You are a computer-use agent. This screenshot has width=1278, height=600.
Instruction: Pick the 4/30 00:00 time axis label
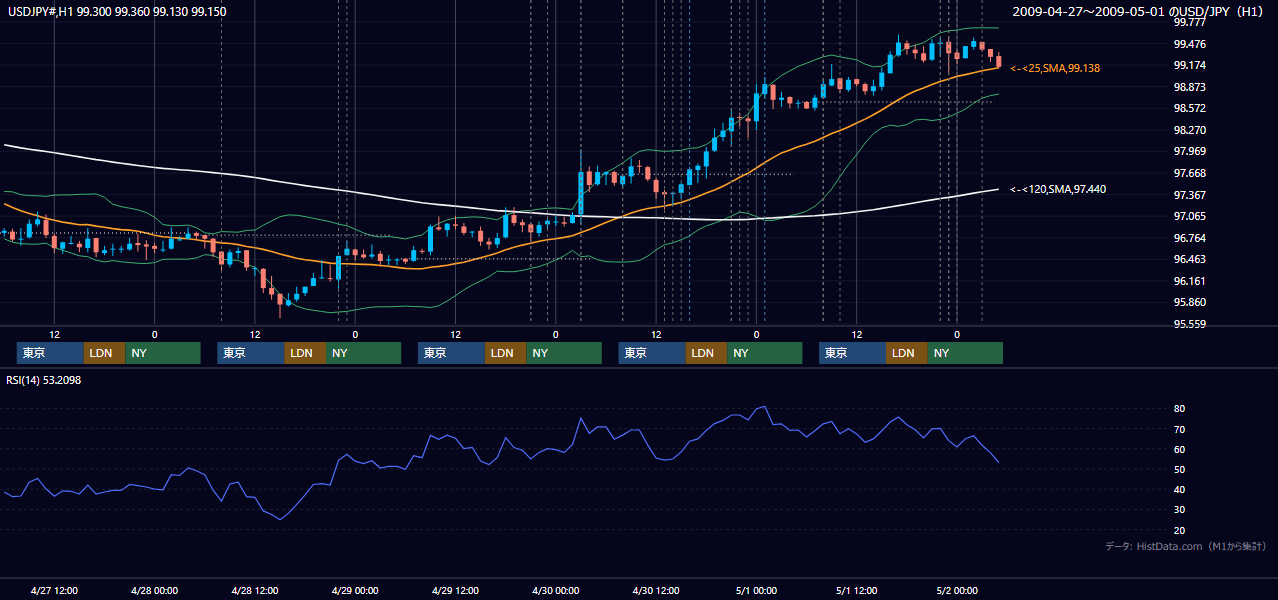[x=556, y=591]
